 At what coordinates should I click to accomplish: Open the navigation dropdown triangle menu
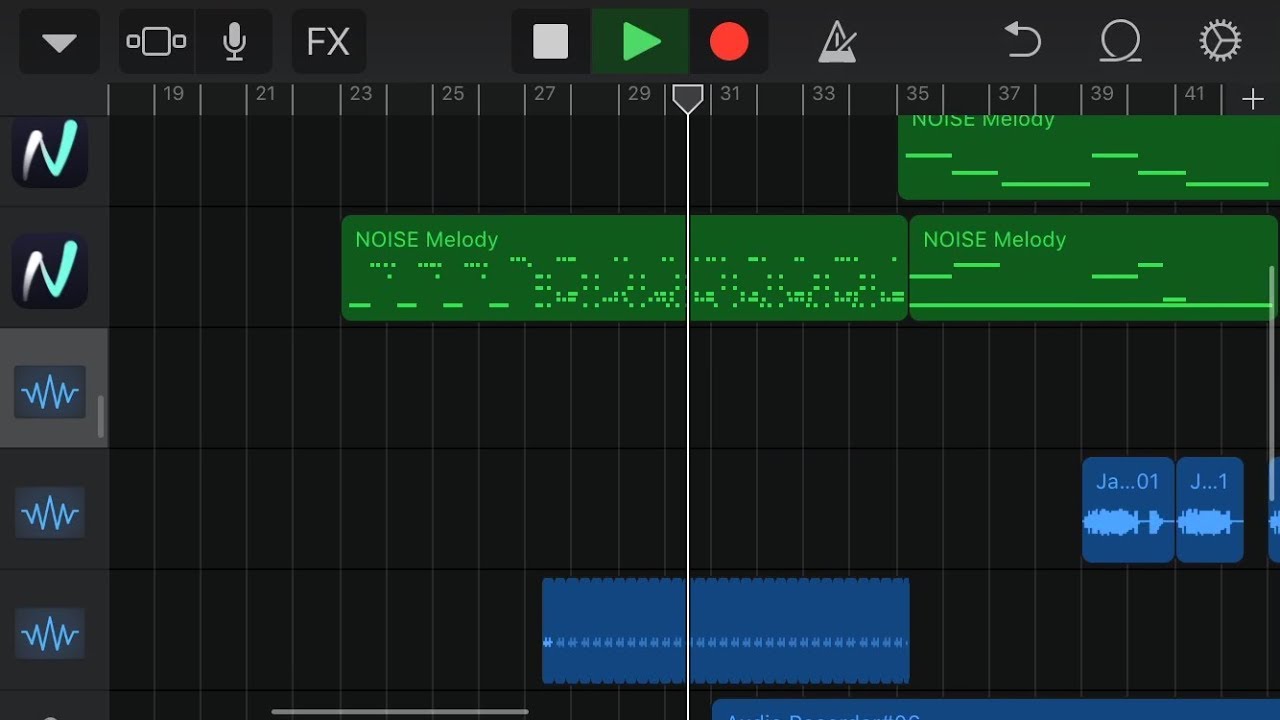(59, 42)
